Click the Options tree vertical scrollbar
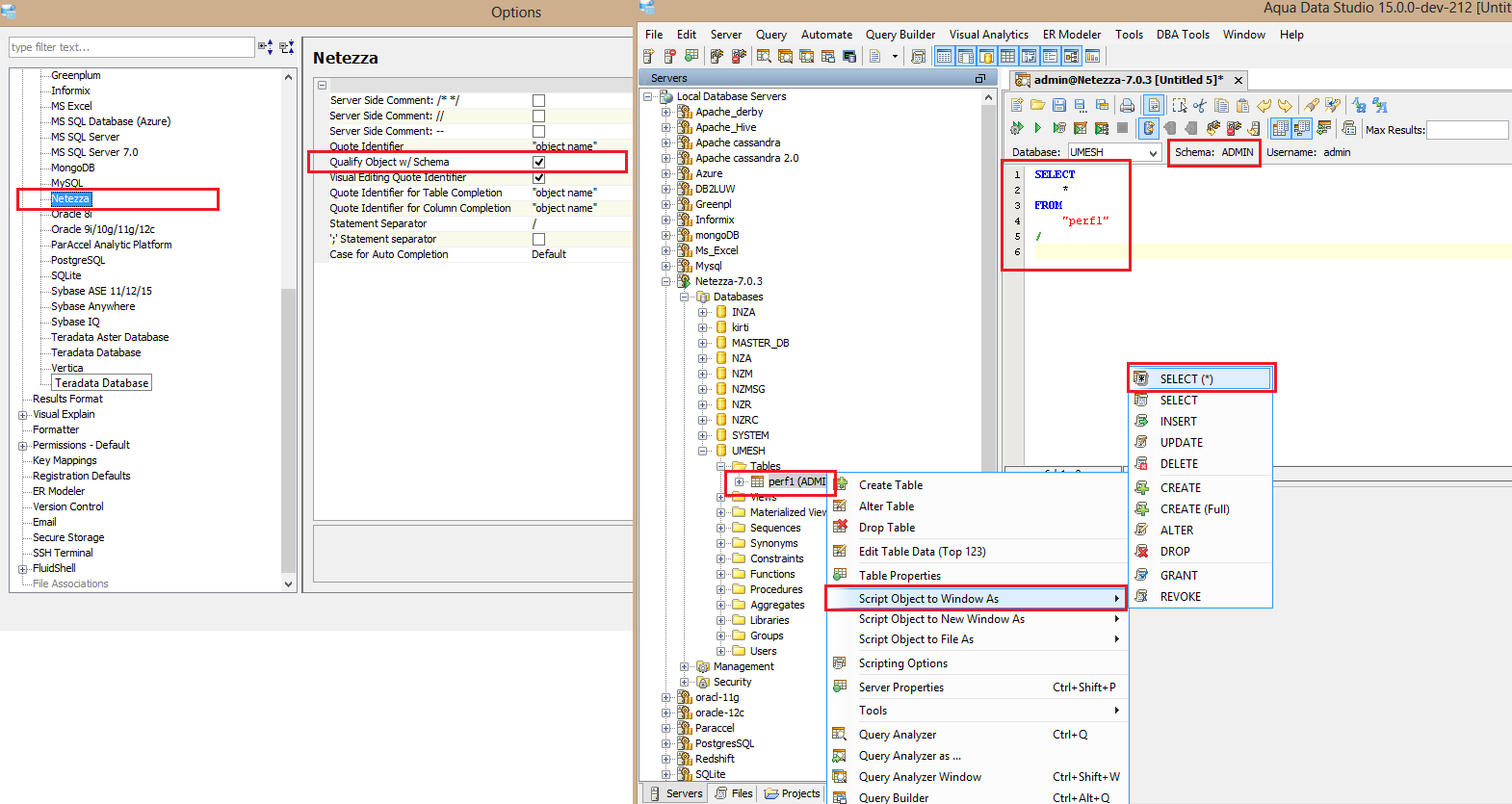Image resolution: width=1512 pixels, height=804 pixels. pos(288,329)
